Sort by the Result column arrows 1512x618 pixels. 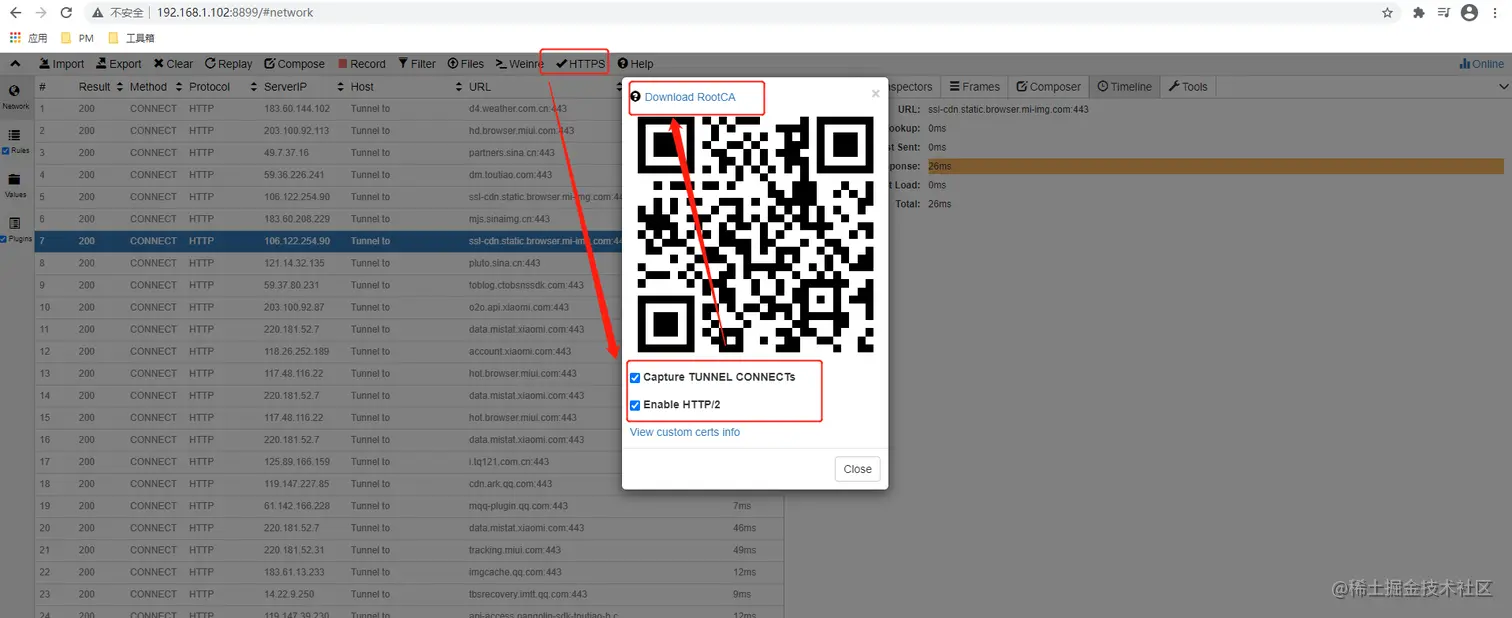click(x=119, y=87)
